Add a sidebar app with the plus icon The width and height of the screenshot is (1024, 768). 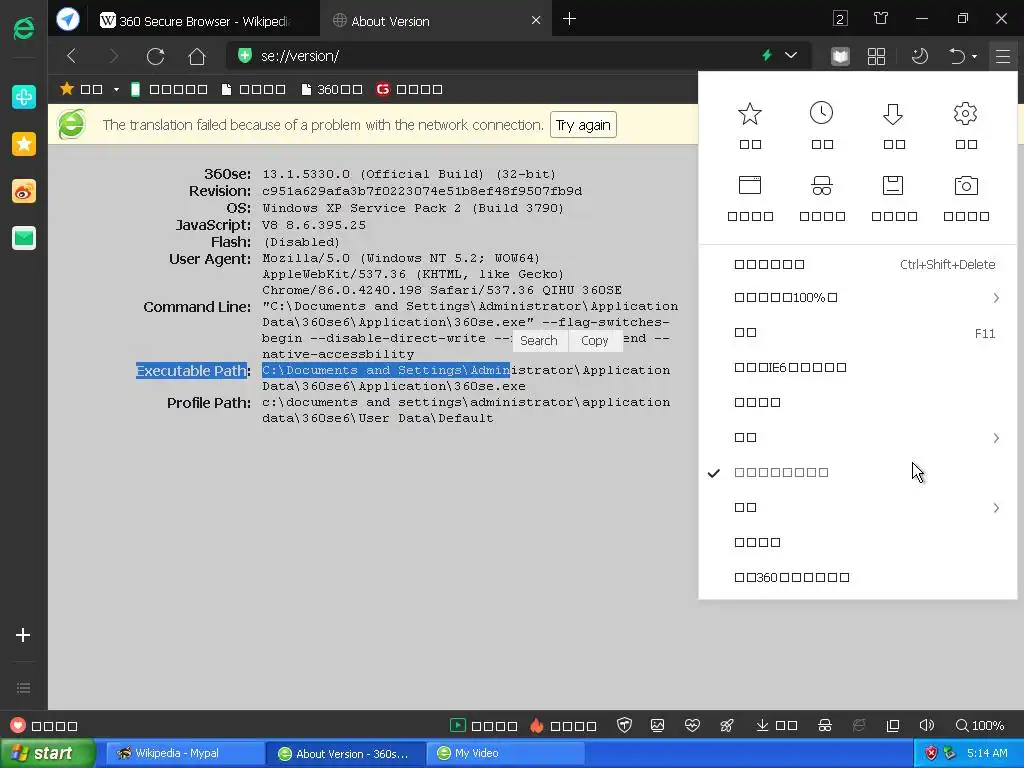tap(23, 635)
